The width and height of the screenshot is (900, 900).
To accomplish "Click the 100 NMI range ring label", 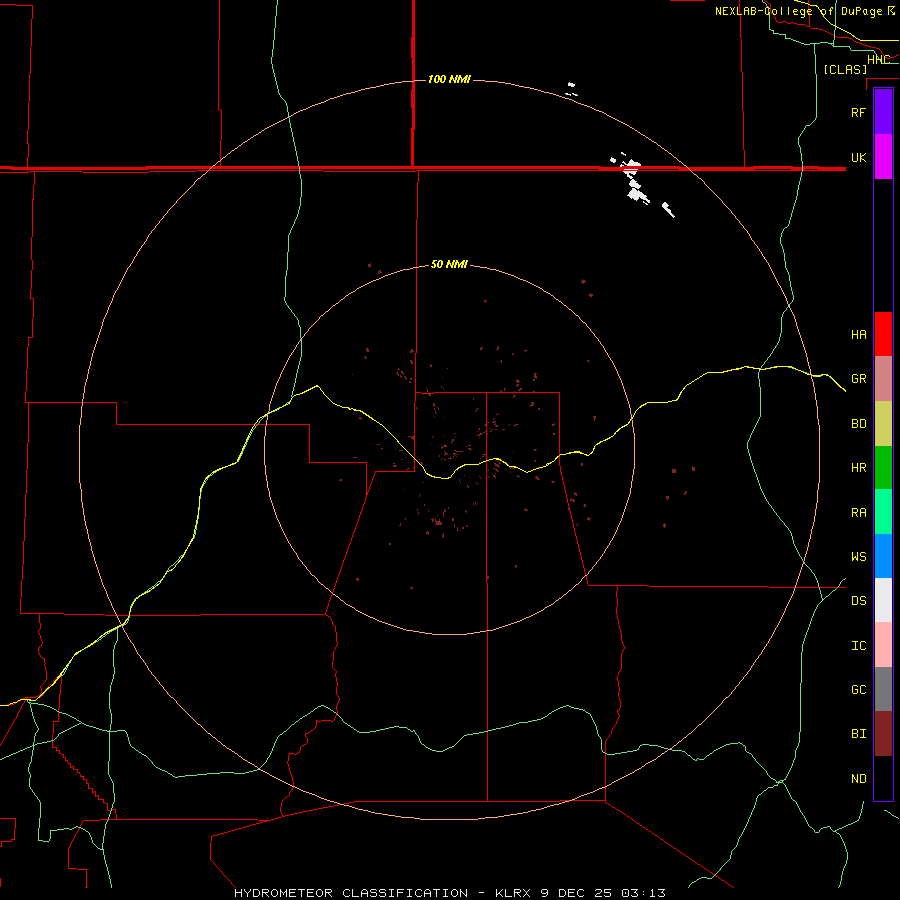I will point(449,79).
